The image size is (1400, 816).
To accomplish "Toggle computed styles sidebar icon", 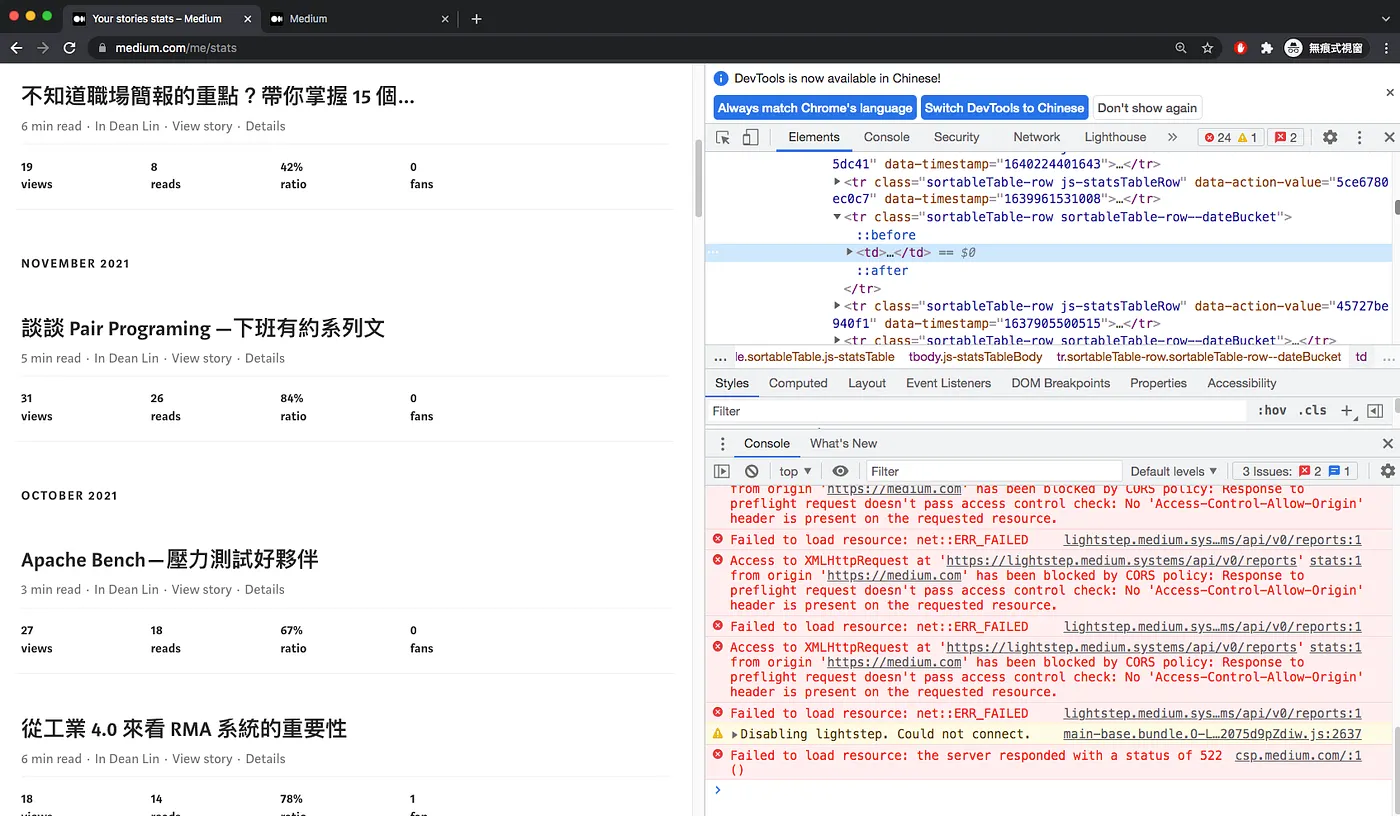I will [x=1375, y=411].
